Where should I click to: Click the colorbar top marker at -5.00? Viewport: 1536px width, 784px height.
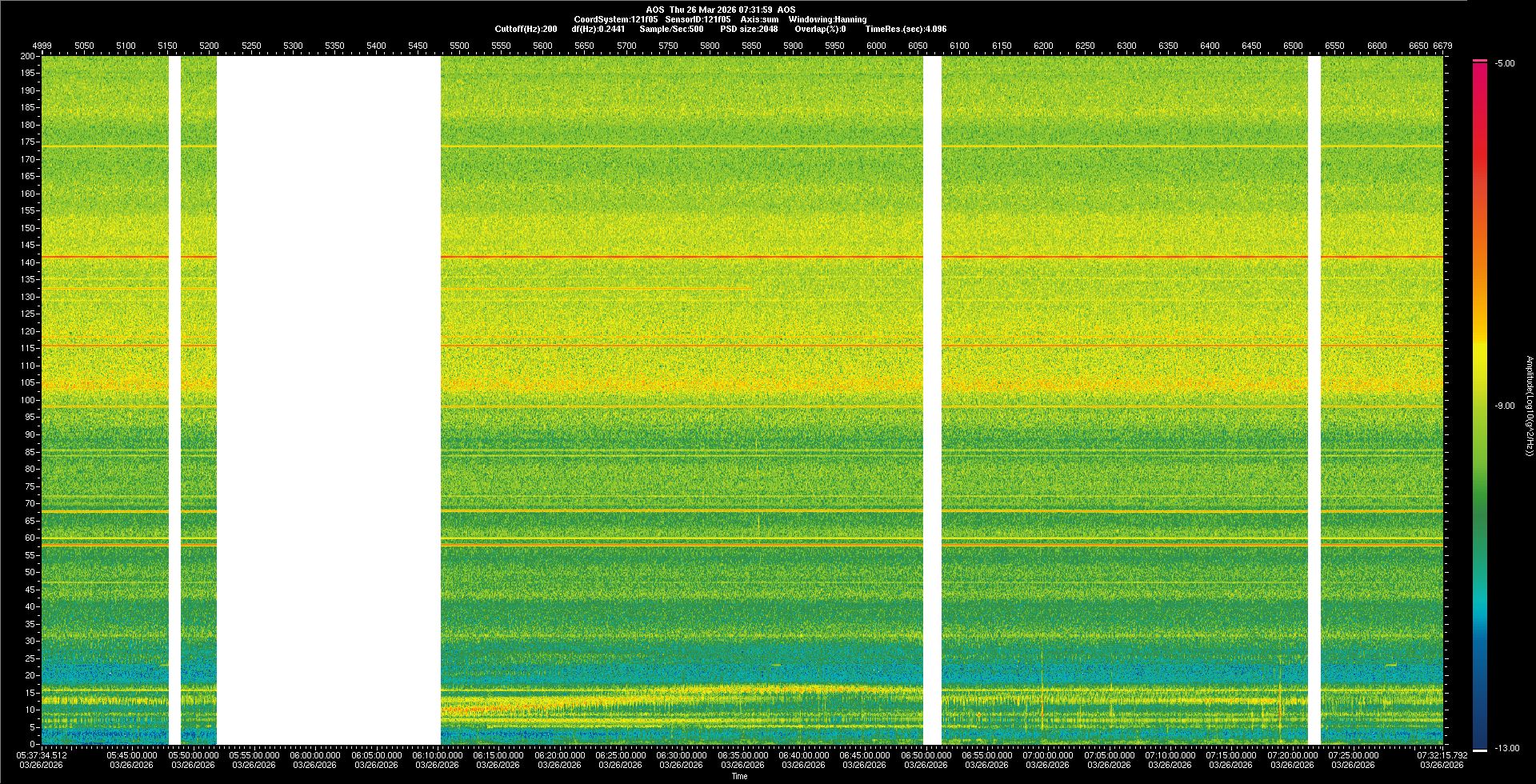(1480, 61)
